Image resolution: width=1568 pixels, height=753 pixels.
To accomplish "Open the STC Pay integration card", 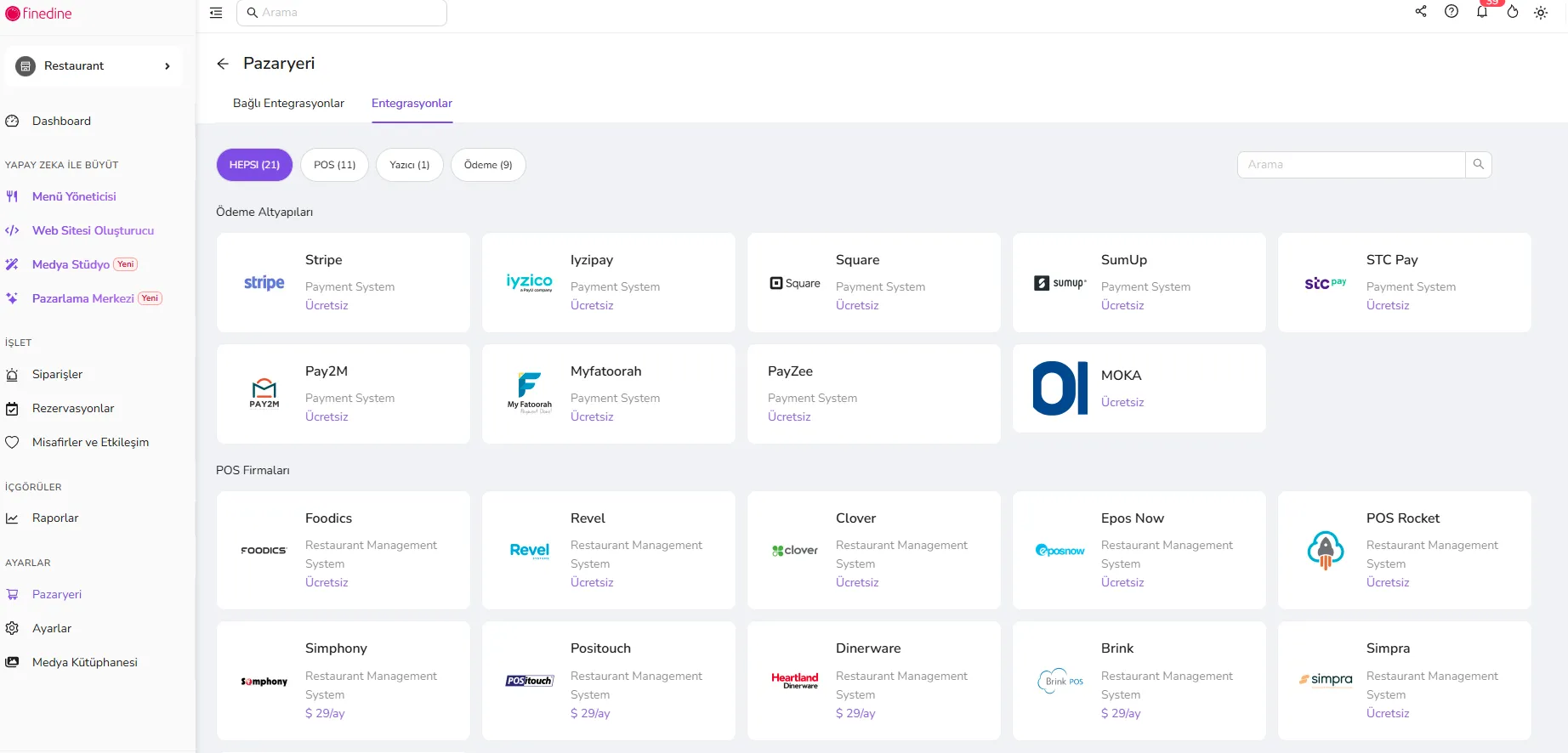I will (x=1405, y=283).
